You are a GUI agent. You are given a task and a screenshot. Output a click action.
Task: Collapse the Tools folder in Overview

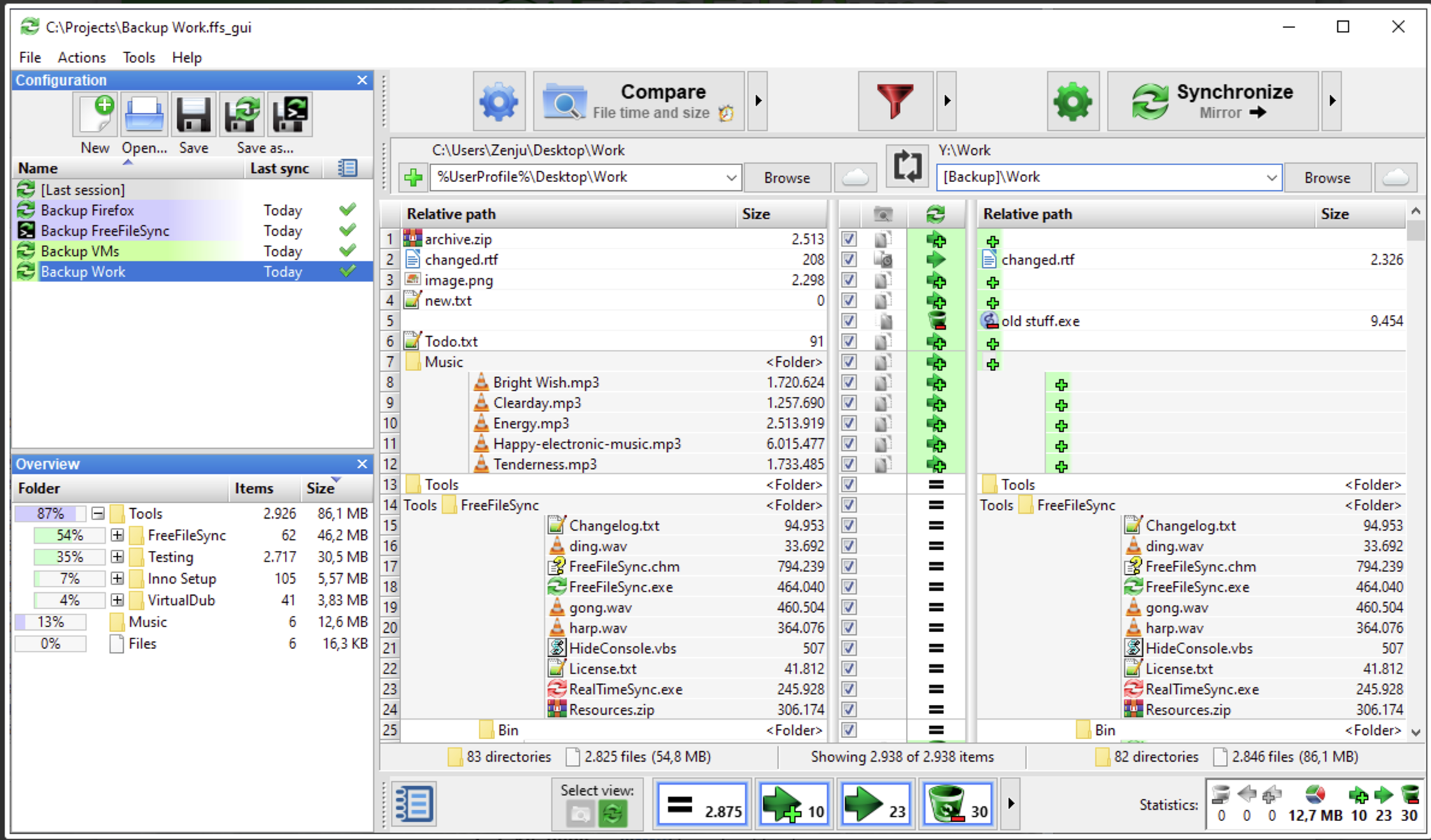pyautogui.click(x=98, y=514)
